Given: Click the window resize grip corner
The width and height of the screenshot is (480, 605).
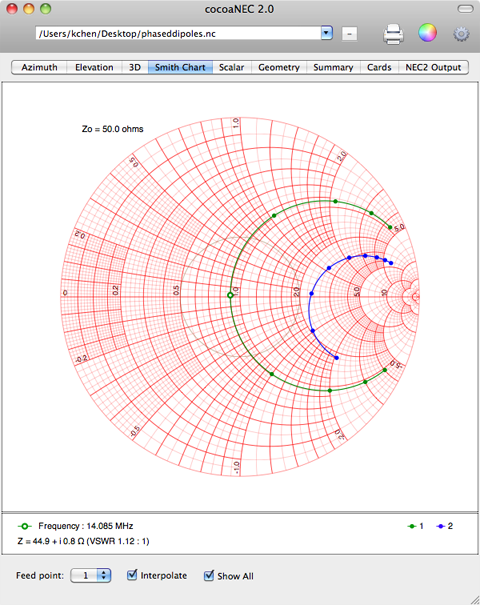Looking at the screenshot, I should point(474,599).
